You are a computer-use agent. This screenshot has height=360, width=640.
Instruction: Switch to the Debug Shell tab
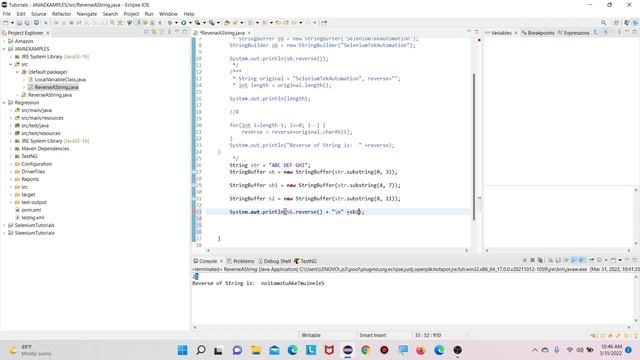[275, 261]
